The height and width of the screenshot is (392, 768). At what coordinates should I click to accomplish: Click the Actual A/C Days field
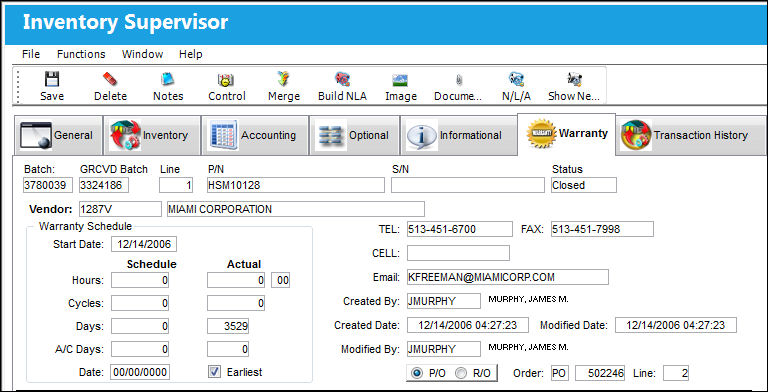click(228, 349)
